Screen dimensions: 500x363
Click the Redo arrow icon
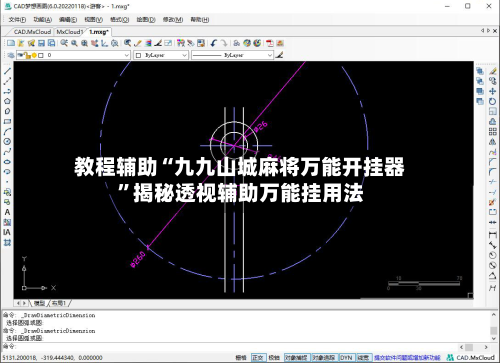224,43
